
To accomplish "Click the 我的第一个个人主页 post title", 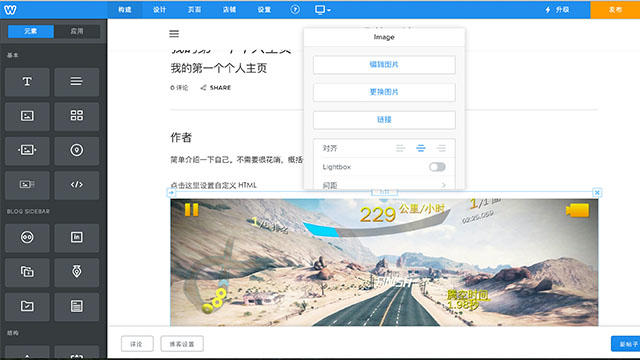I will point(218,68).
